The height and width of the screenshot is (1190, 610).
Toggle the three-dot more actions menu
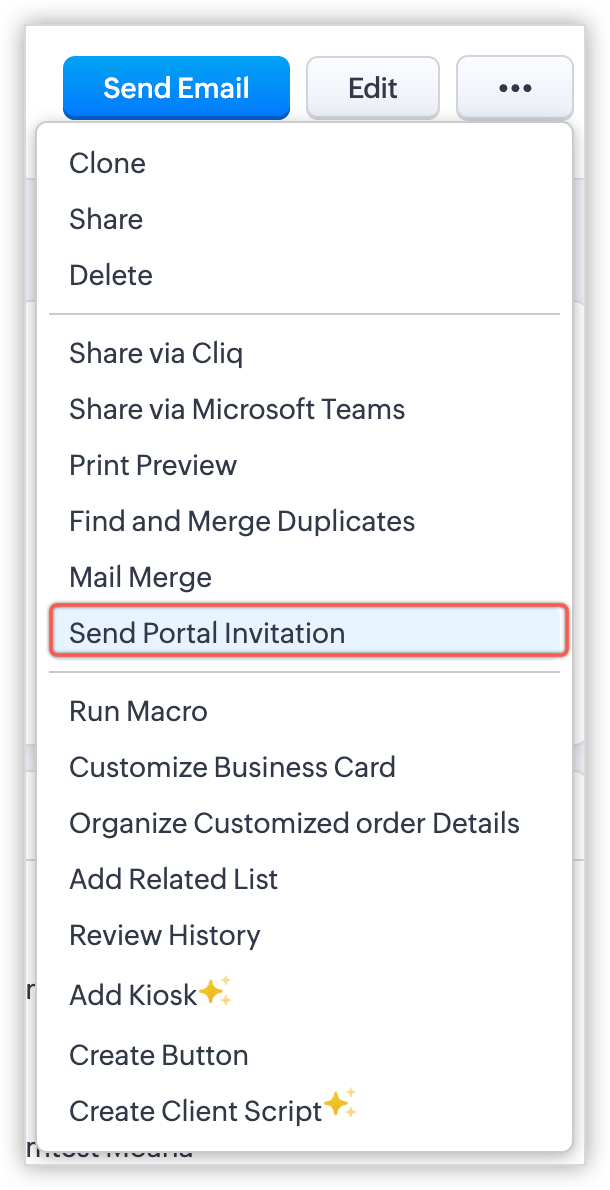pyautogui.click(x=514, y=88)
